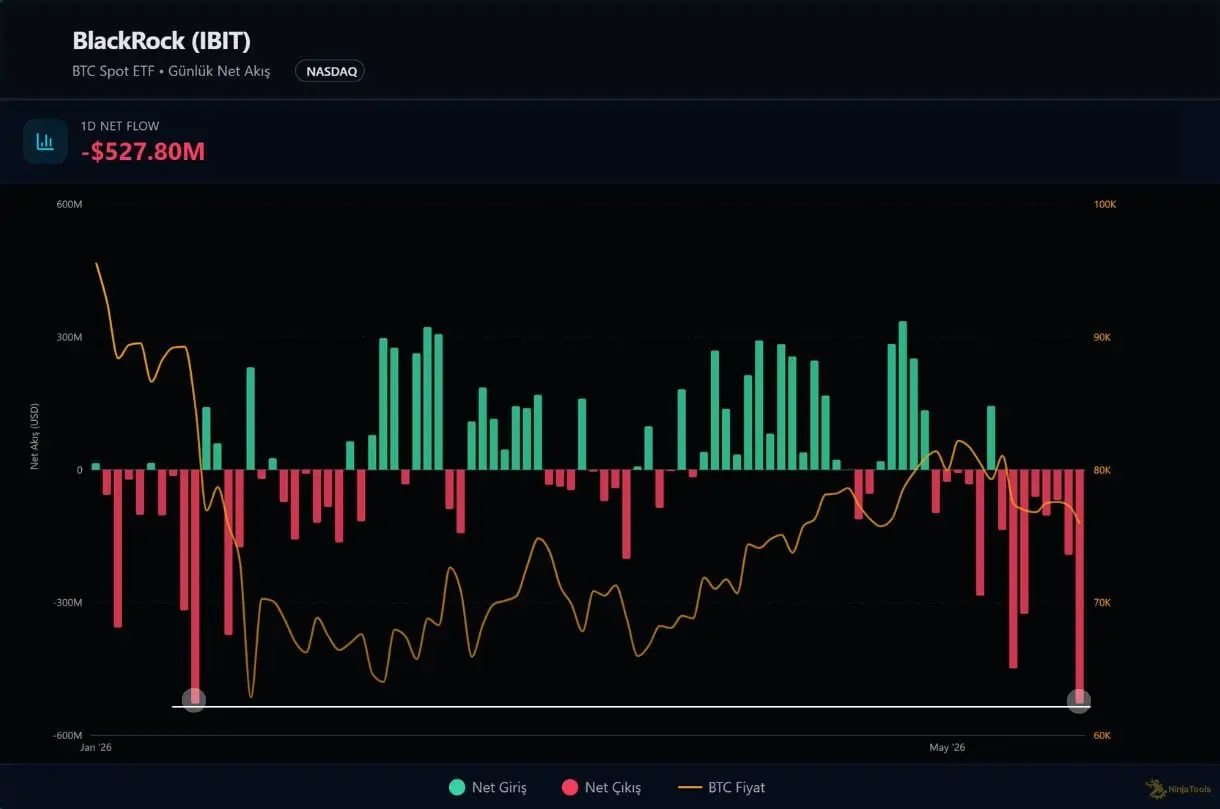Click the 300M left axis label
This screenshot has width=1220, height=809.
(69, 337)
